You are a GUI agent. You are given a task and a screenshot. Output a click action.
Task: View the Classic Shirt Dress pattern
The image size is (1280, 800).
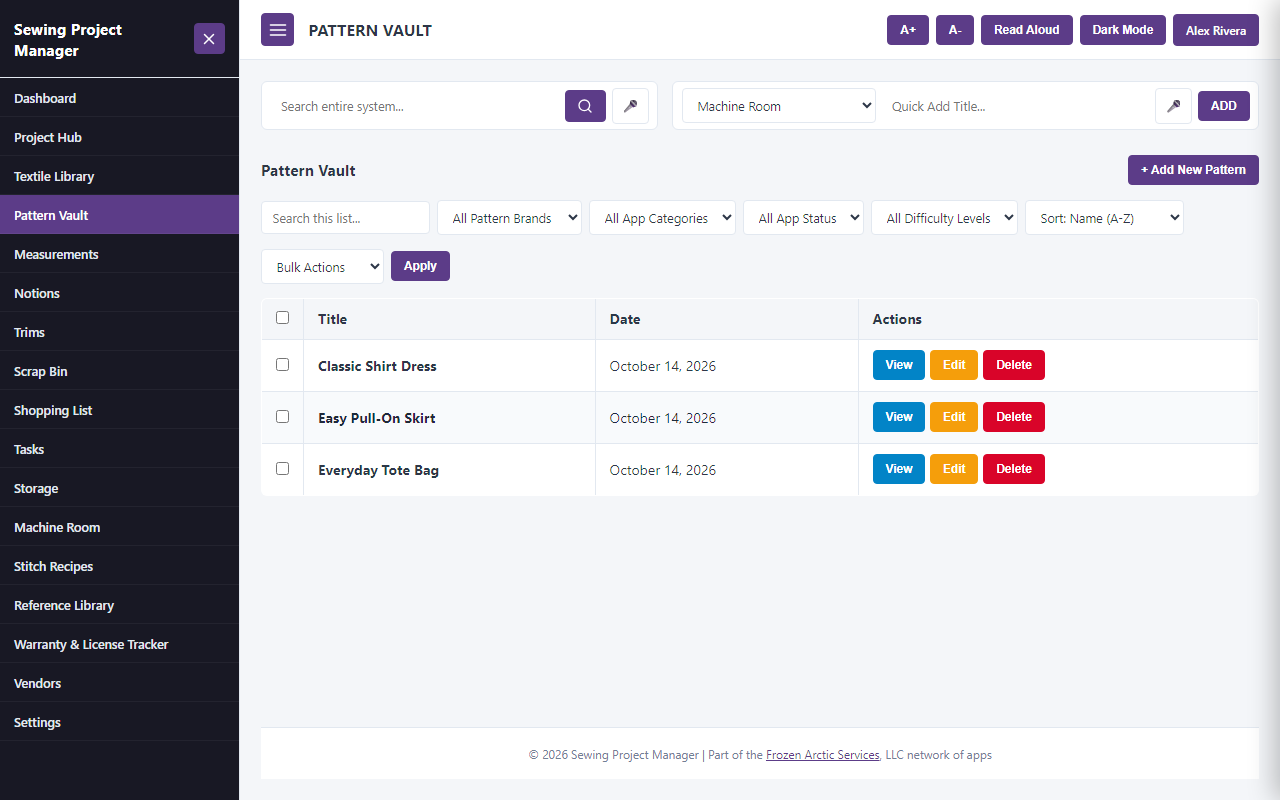coord(899,365)
